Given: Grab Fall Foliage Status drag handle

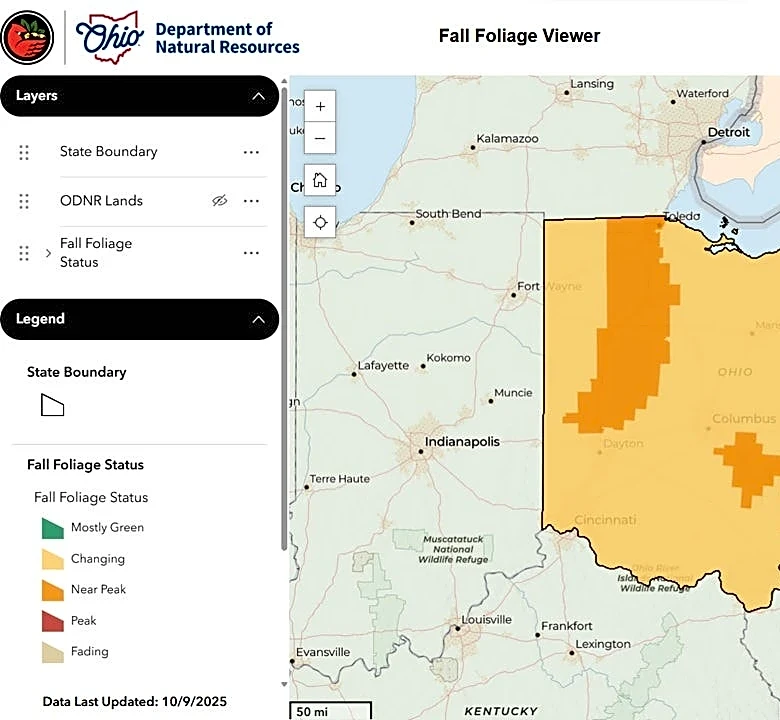Looking at the screenshot, I should click(24, 253).
